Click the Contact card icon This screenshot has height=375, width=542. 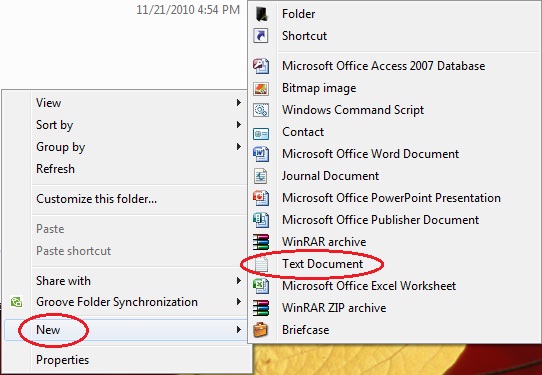(261, 133)
